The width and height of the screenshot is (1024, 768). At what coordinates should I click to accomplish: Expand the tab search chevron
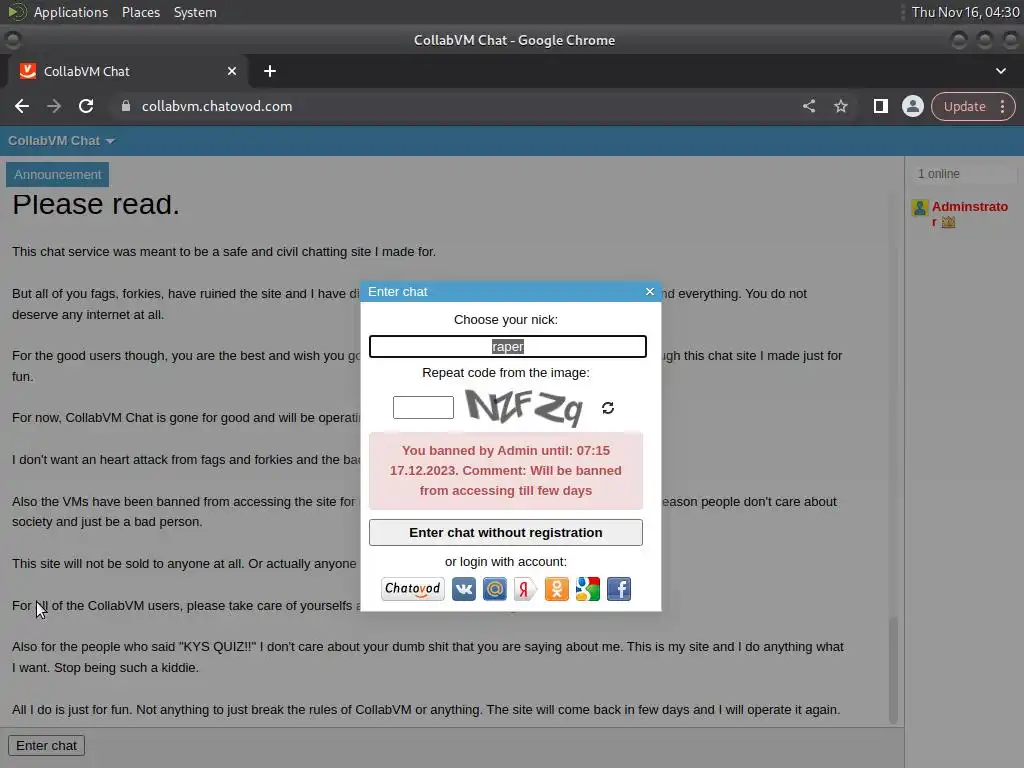[1000, 71]
